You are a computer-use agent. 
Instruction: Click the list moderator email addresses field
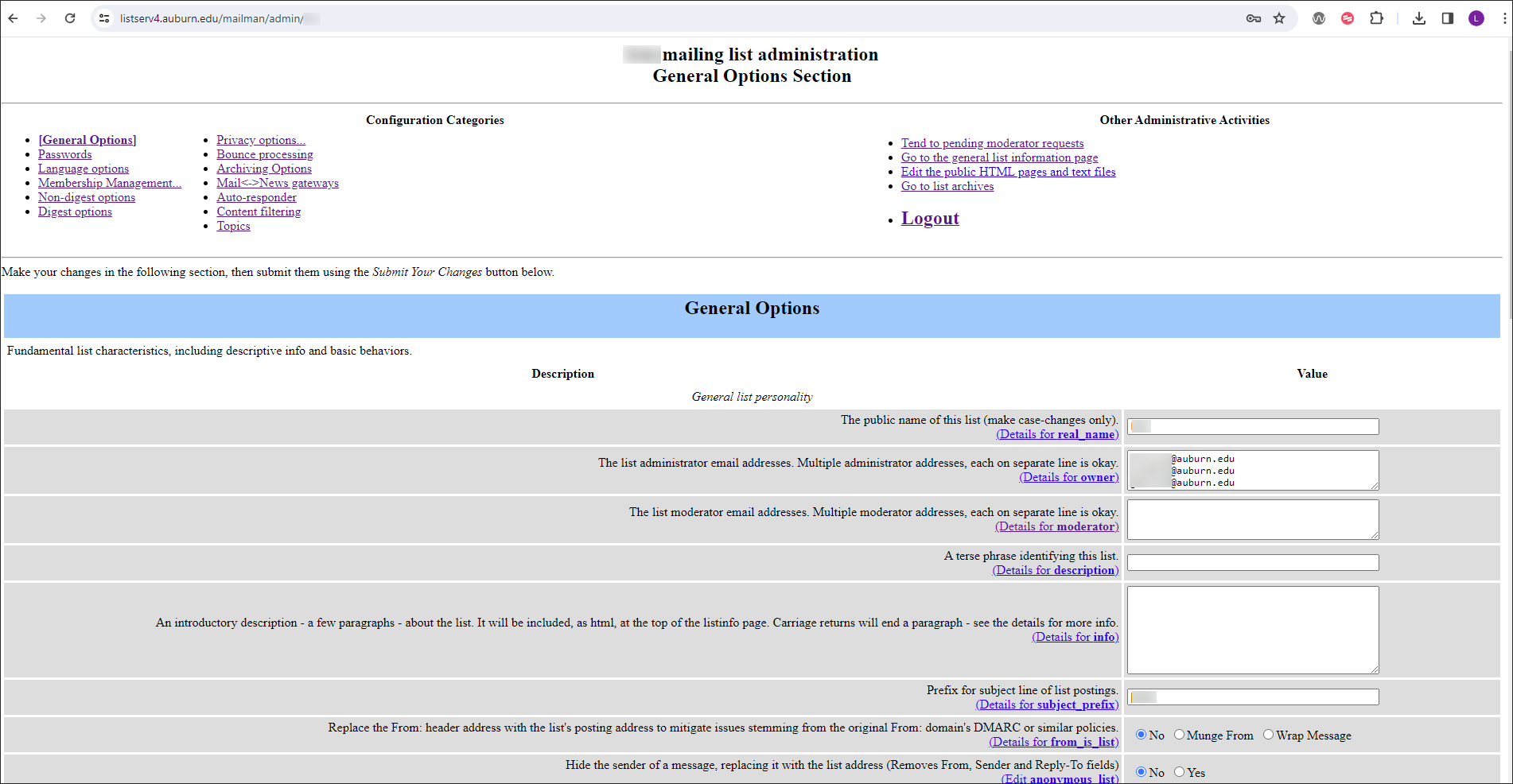tap(1252, 519)
